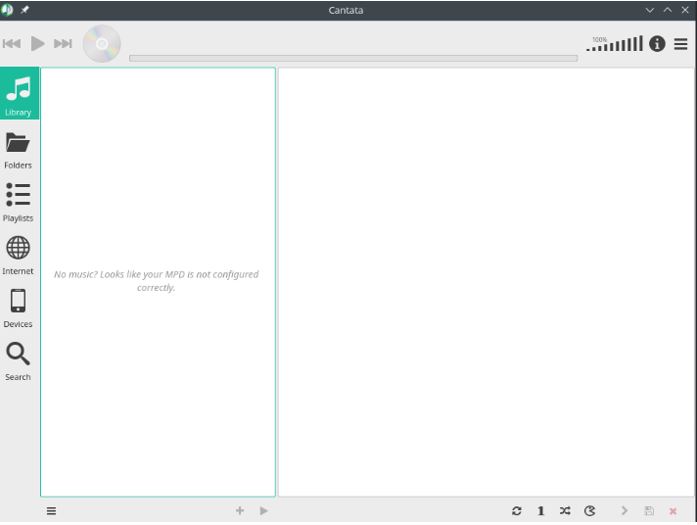Open the Devices panel

[x=18, y=308]
